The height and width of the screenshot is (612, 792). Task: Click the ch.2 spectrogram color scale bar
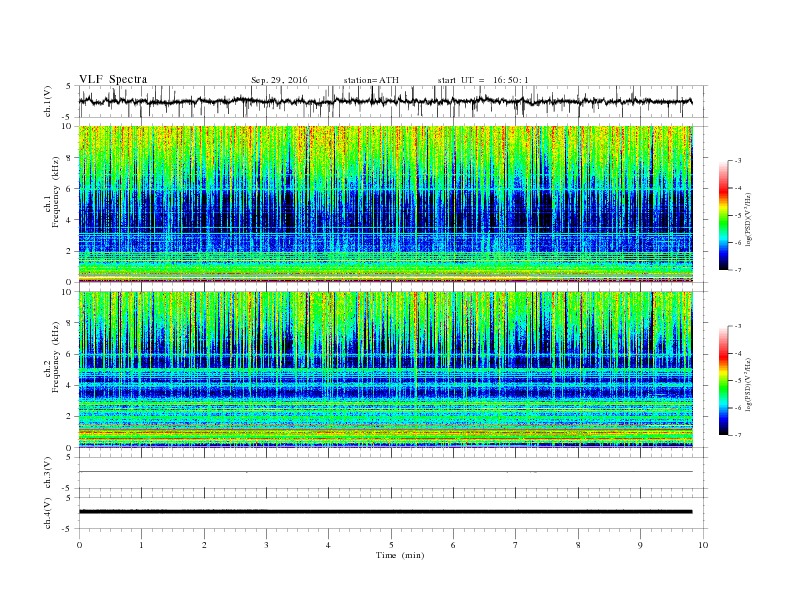point(724,380)
